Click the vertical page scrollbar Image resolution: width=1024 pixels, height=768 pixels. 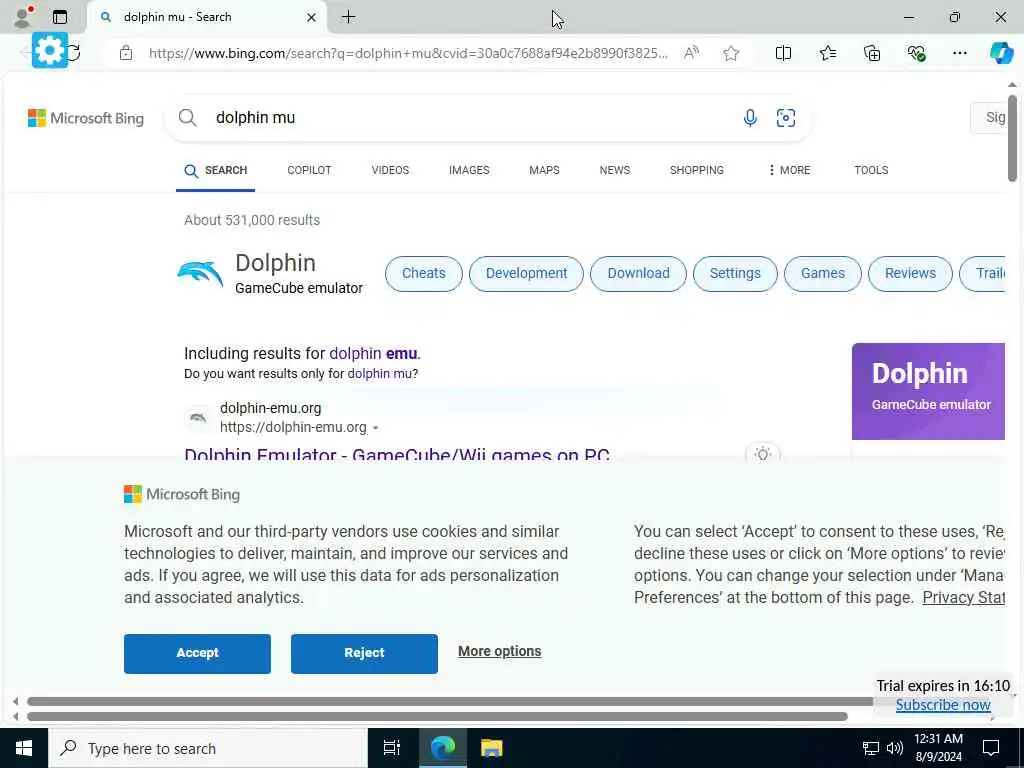pyautogui.click(x=1012, y=138)
